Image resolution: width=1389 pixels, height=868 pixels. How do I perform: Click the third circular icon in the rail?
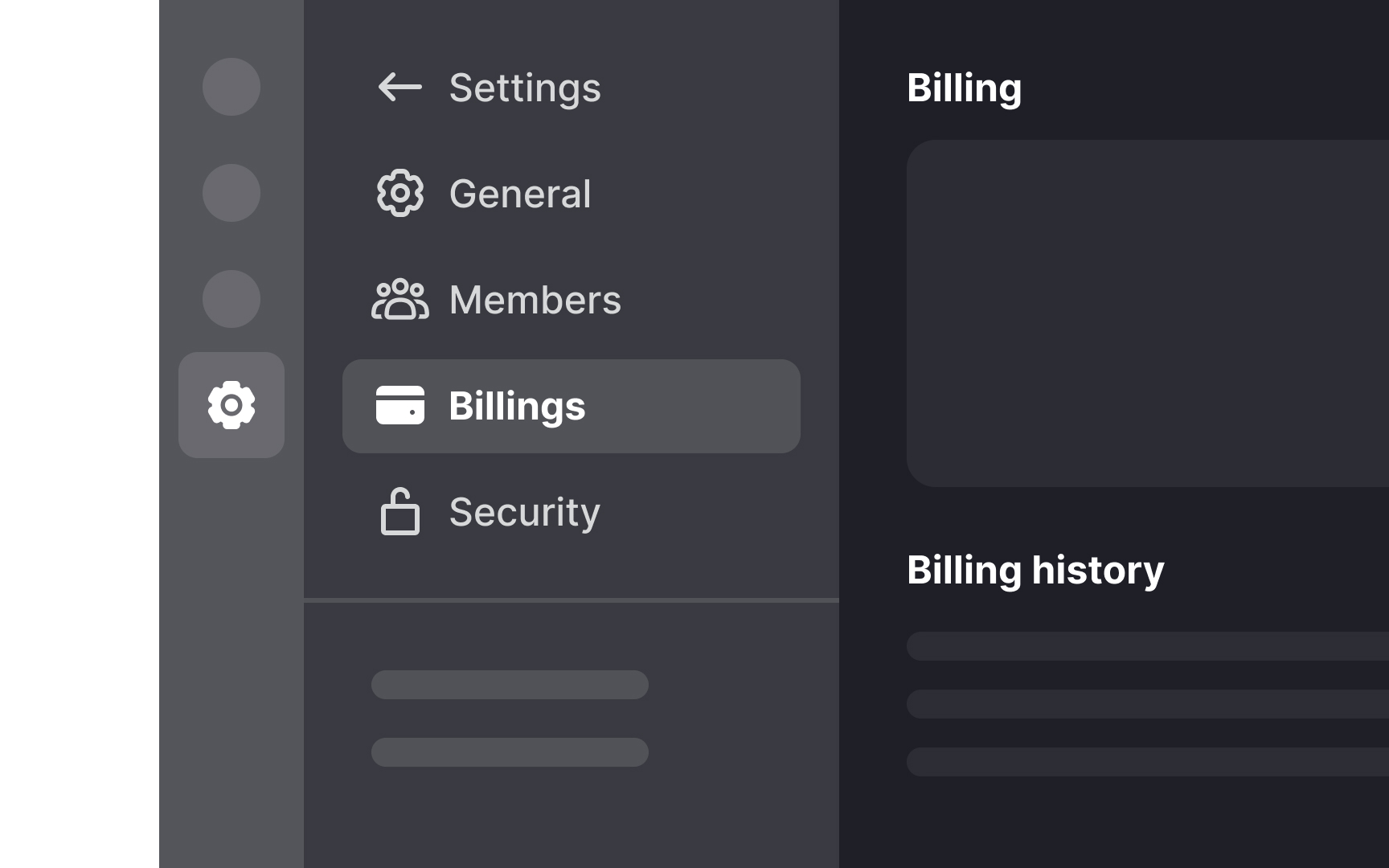tap(231, 298)
